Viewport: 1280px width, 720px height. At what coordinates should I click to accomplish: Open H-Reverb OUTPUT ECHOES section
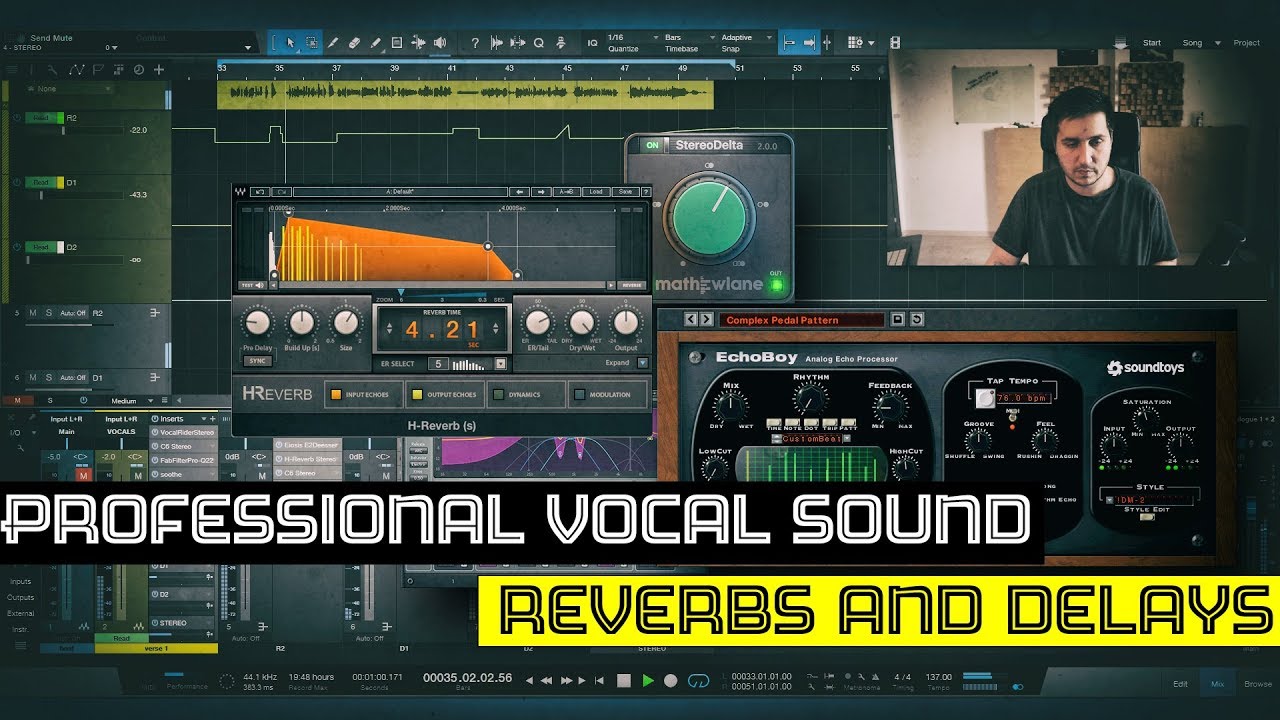coord(445,394)
